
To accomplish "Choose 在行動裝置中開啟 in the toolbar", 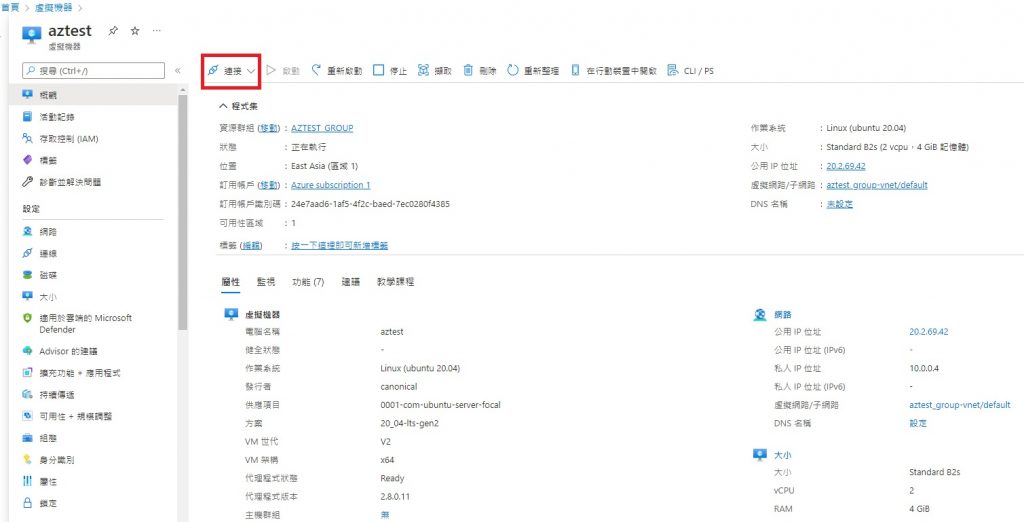I will click(613, 71).
